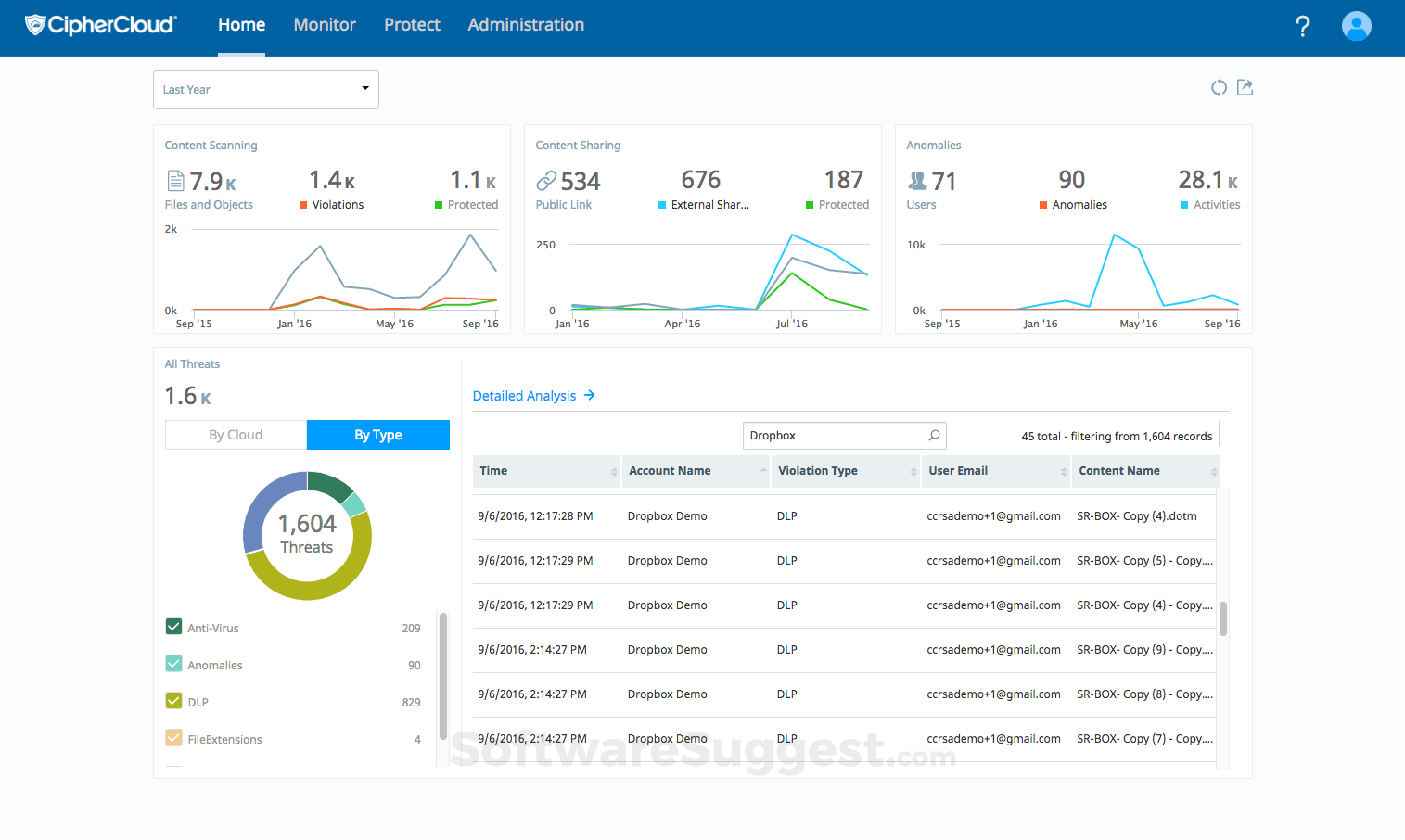The width and height of the screenshot is (1405, 840).
Task: Click the Users icon in Anomalies panel
Action: (x=918, y=180)
